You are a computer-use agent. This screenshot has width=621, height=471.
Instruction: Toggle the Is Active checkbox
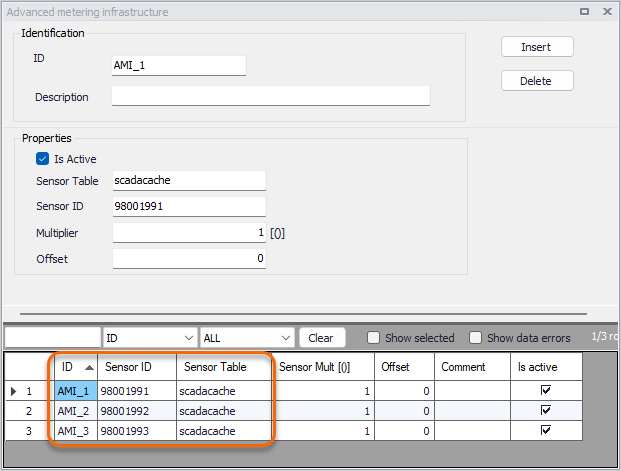pos(42,159)
